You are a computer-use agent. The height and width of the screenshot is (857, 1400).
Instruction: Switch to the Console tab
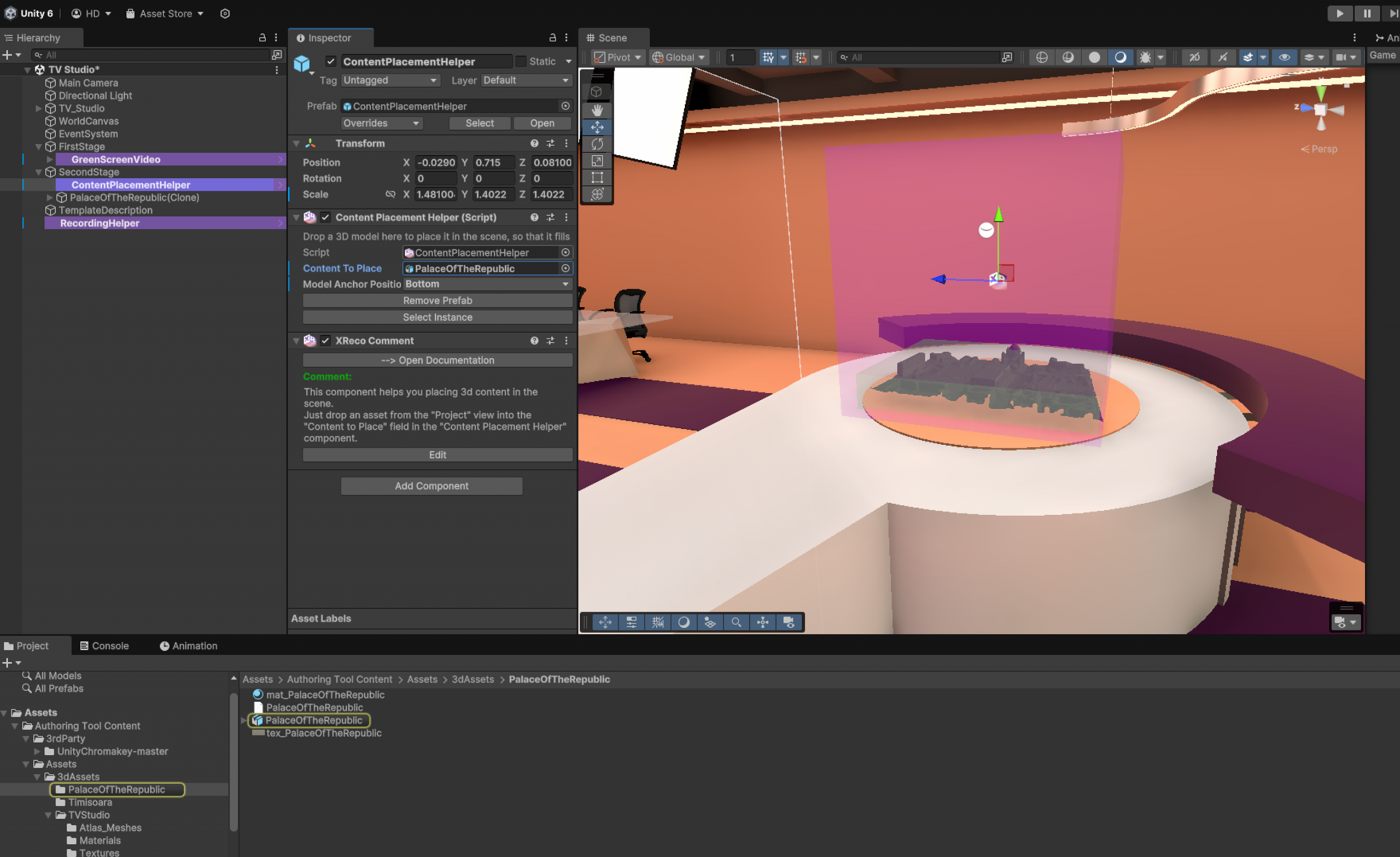(x=104, y=645)
